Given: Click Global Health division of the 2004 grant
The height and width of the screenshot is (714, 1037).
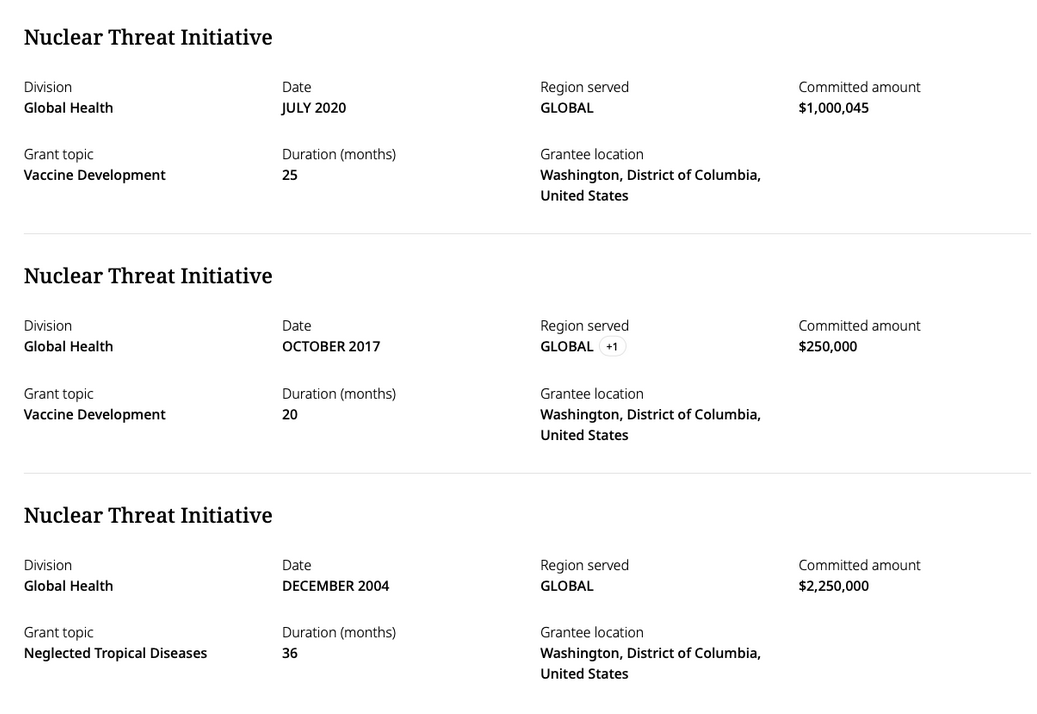Looking at the screenshot, I should coord(68,586).
